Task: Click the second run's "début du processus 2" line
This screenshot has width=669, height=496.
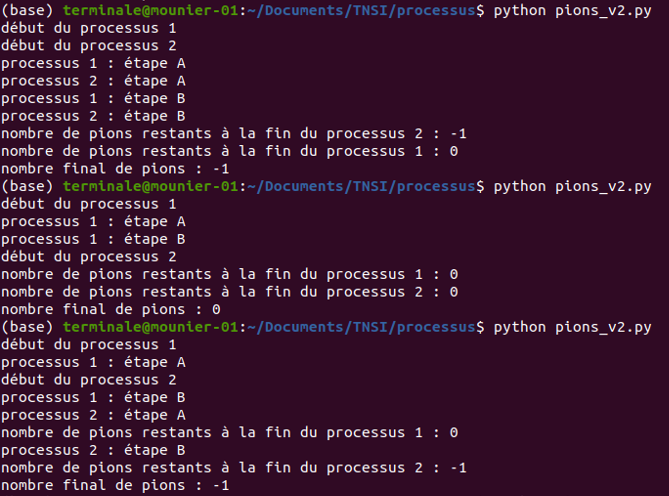Action: [x=89, y=257]
